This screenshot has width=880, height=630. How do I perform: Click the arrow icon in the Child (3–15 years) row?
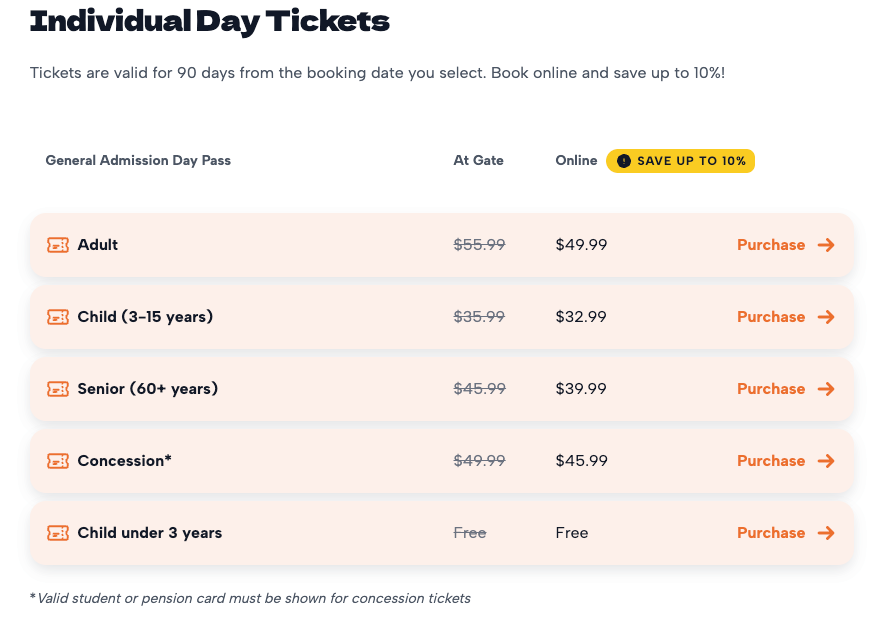point(826,317)
